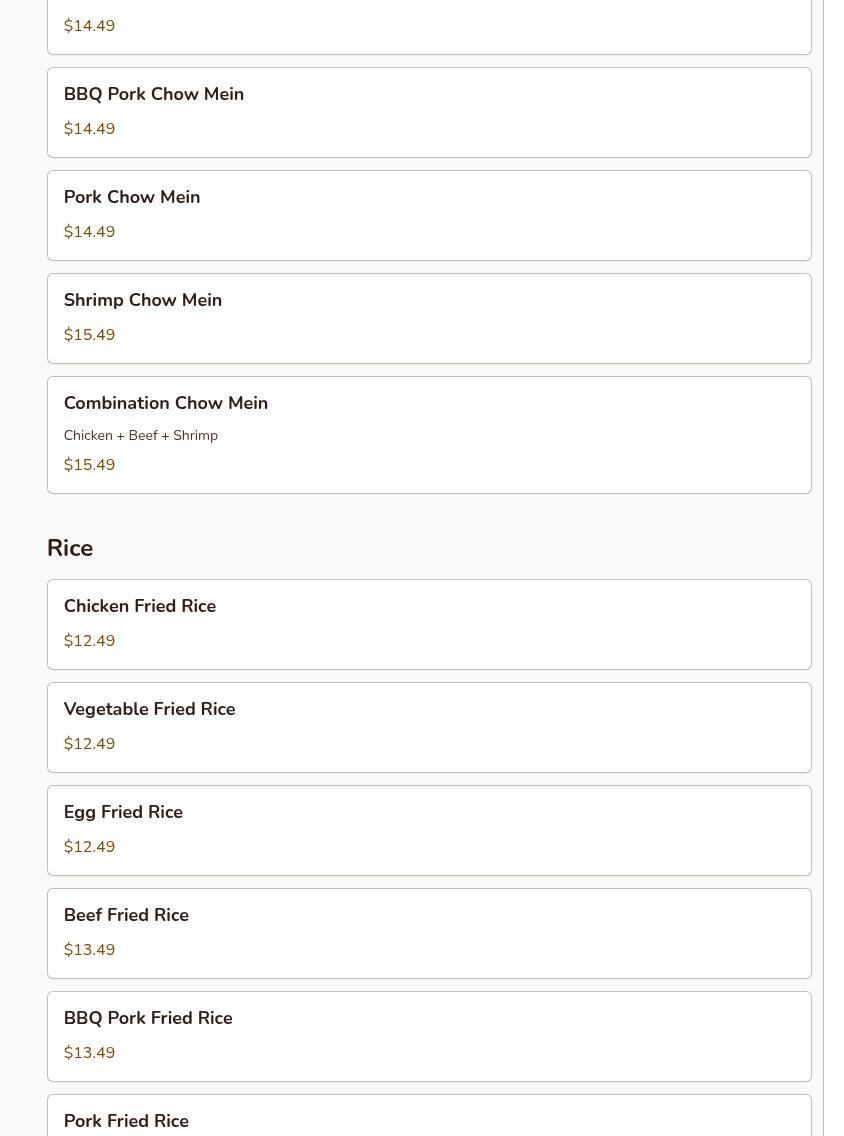This screenshot has height=1136, width=844.
Task: Open the Pork Chow Mein menu card
Action: pos(428,215)
